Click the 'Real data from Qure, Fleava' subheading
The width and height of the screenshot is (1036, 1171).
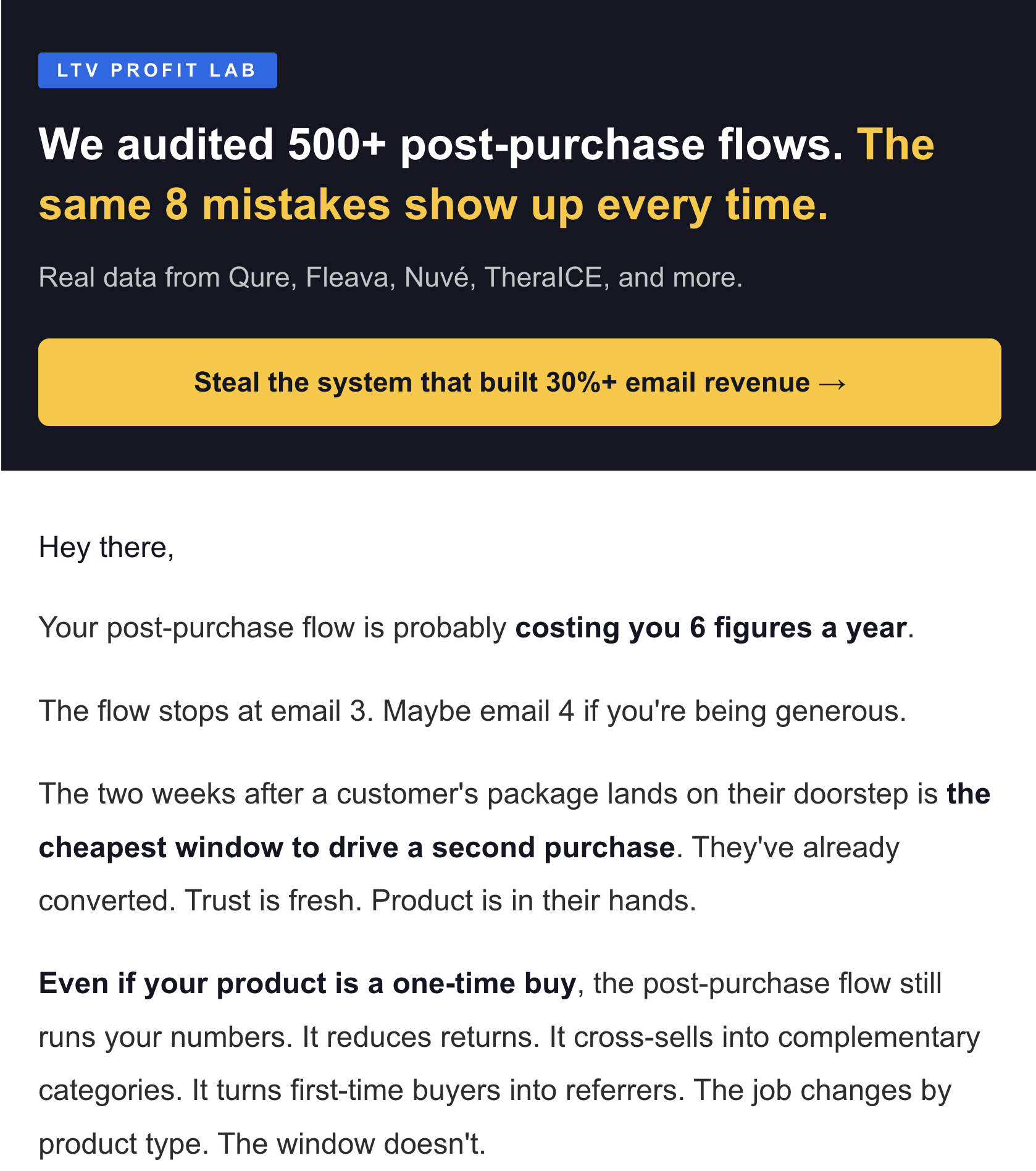tap(390, 277)
